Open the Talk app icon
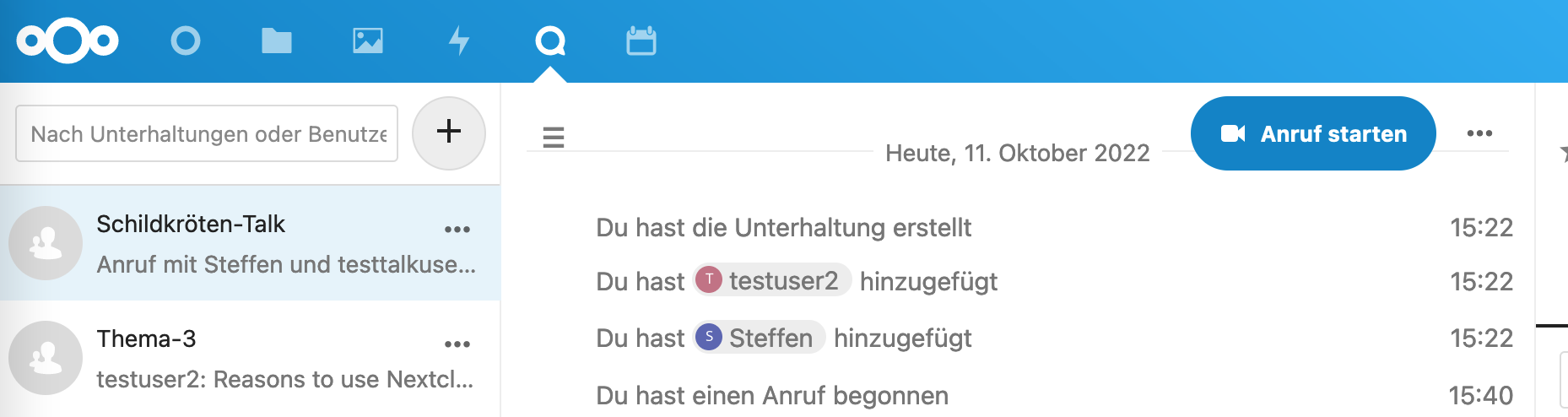 click(550, 41)
